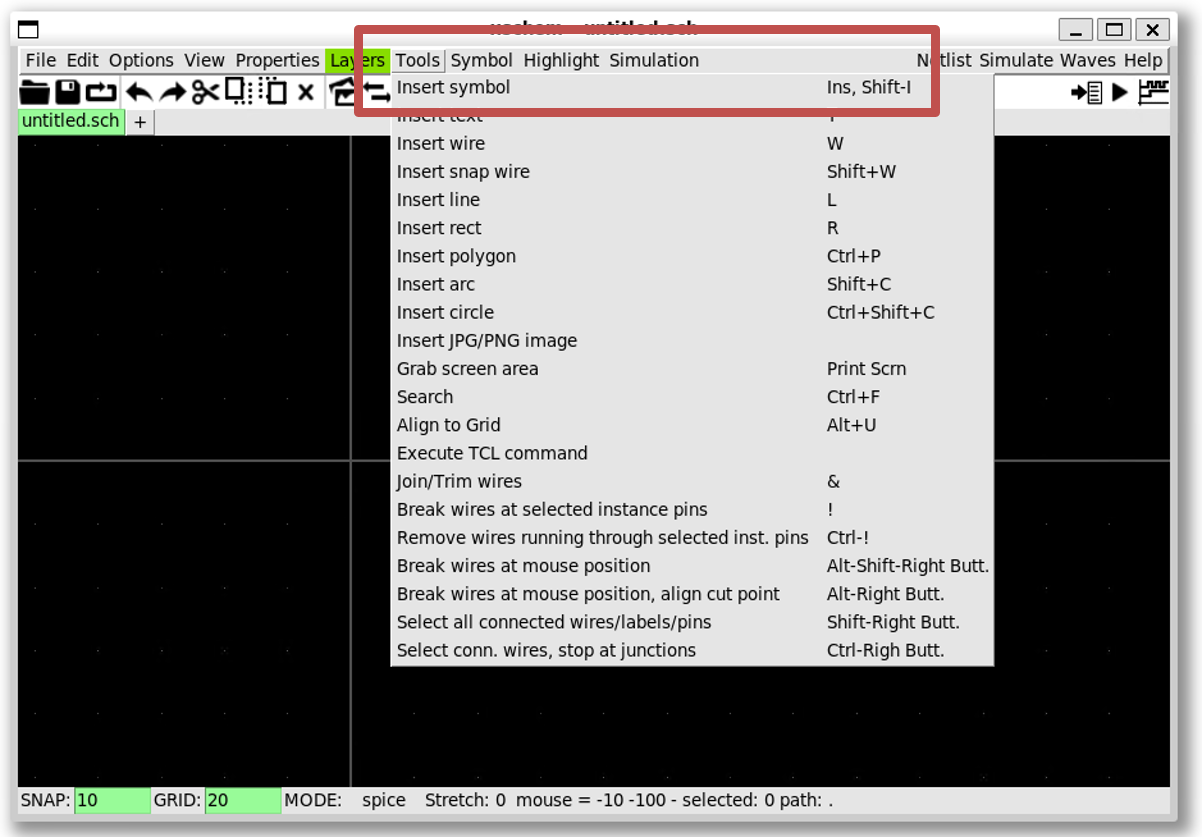Image resolution: width=1202 pixels, height=837 pixels.
Task: Run the simulation with the play triangle icon
Action: tap(1120, 92)
